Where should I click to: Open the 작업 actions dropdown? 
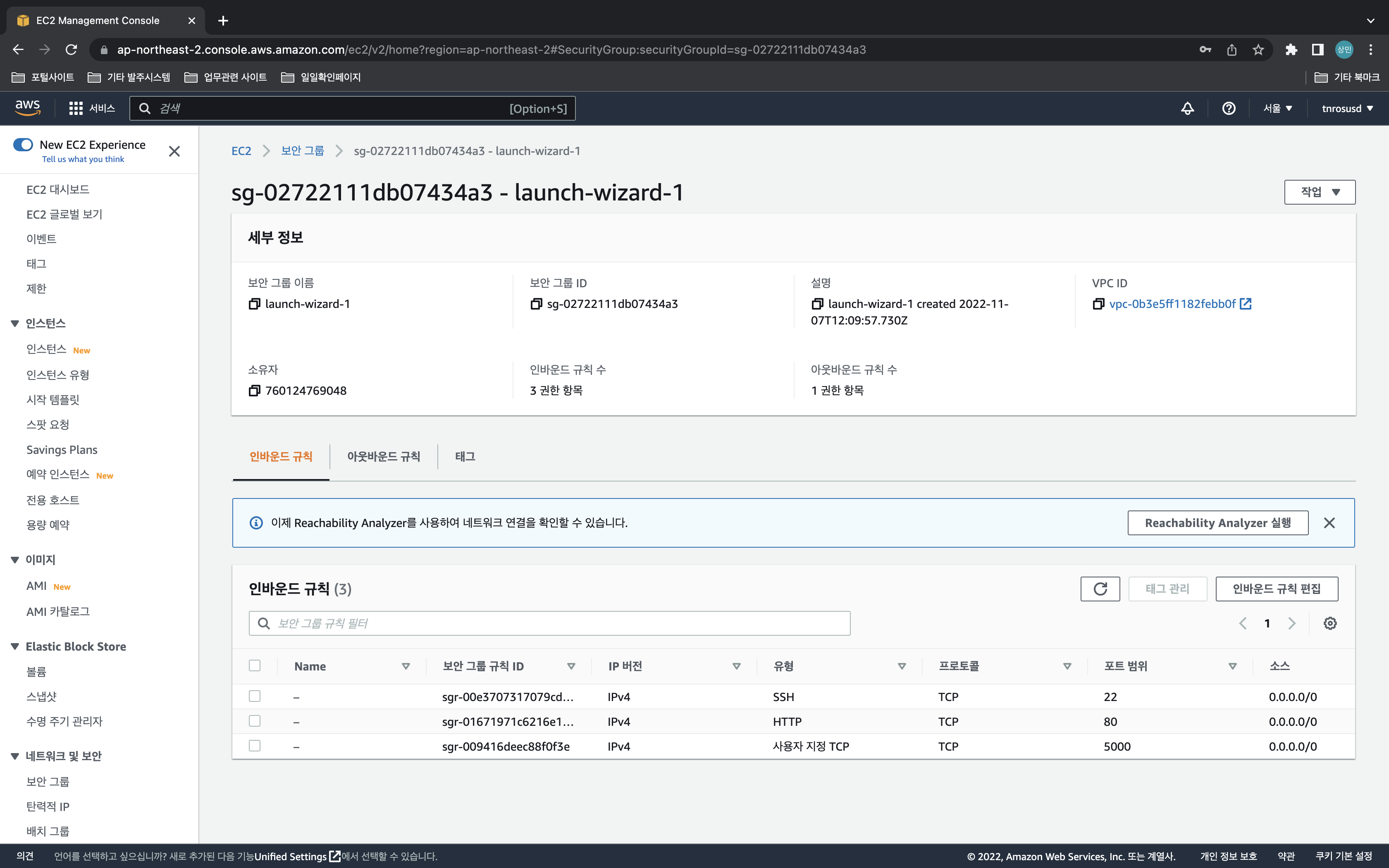(x=1320, y=192)
